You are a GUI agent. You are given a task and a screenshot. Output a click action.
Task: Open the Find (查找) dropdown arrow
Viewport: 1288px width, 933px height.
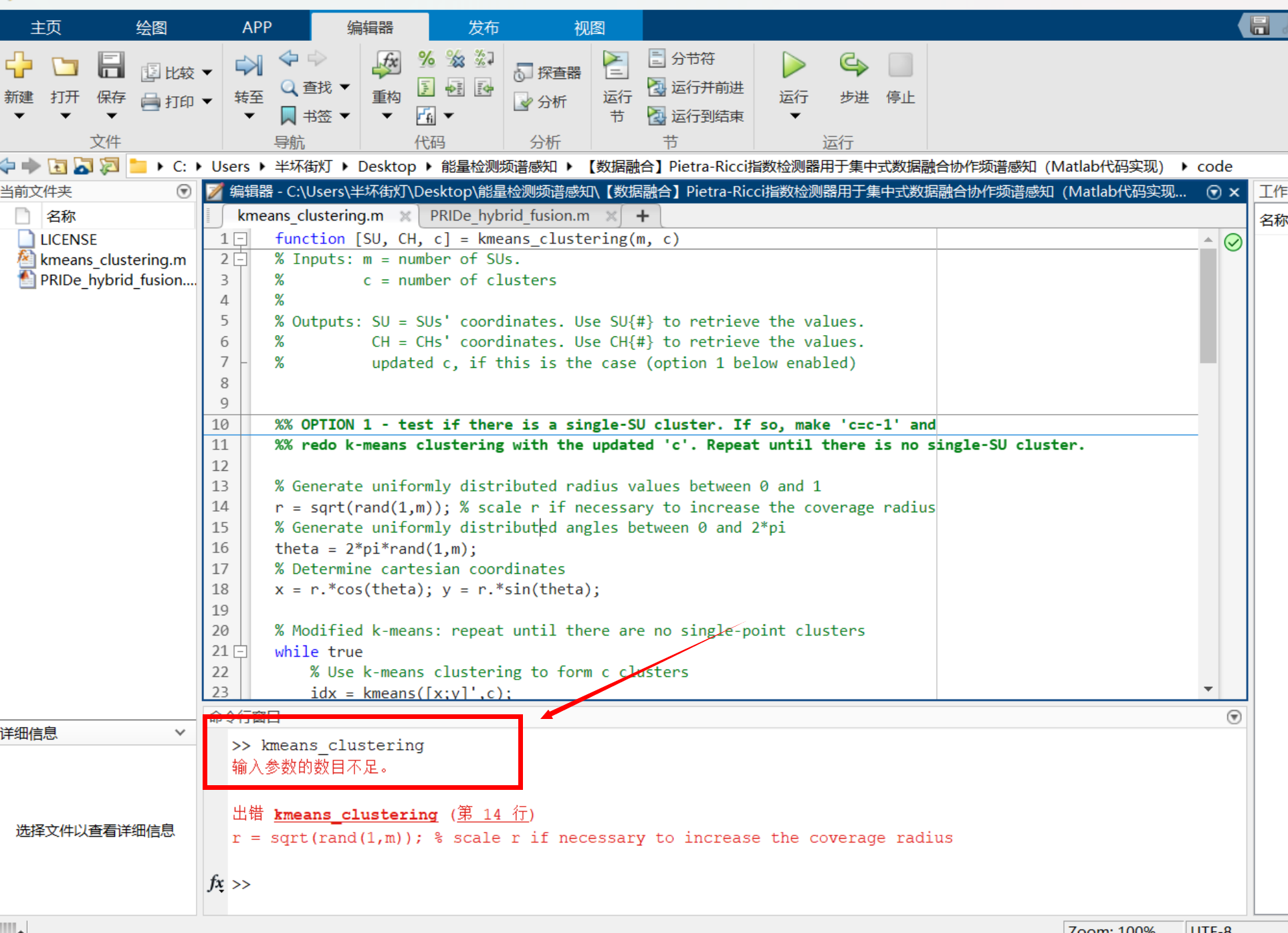pyautogui.click(x=345, y=87)
